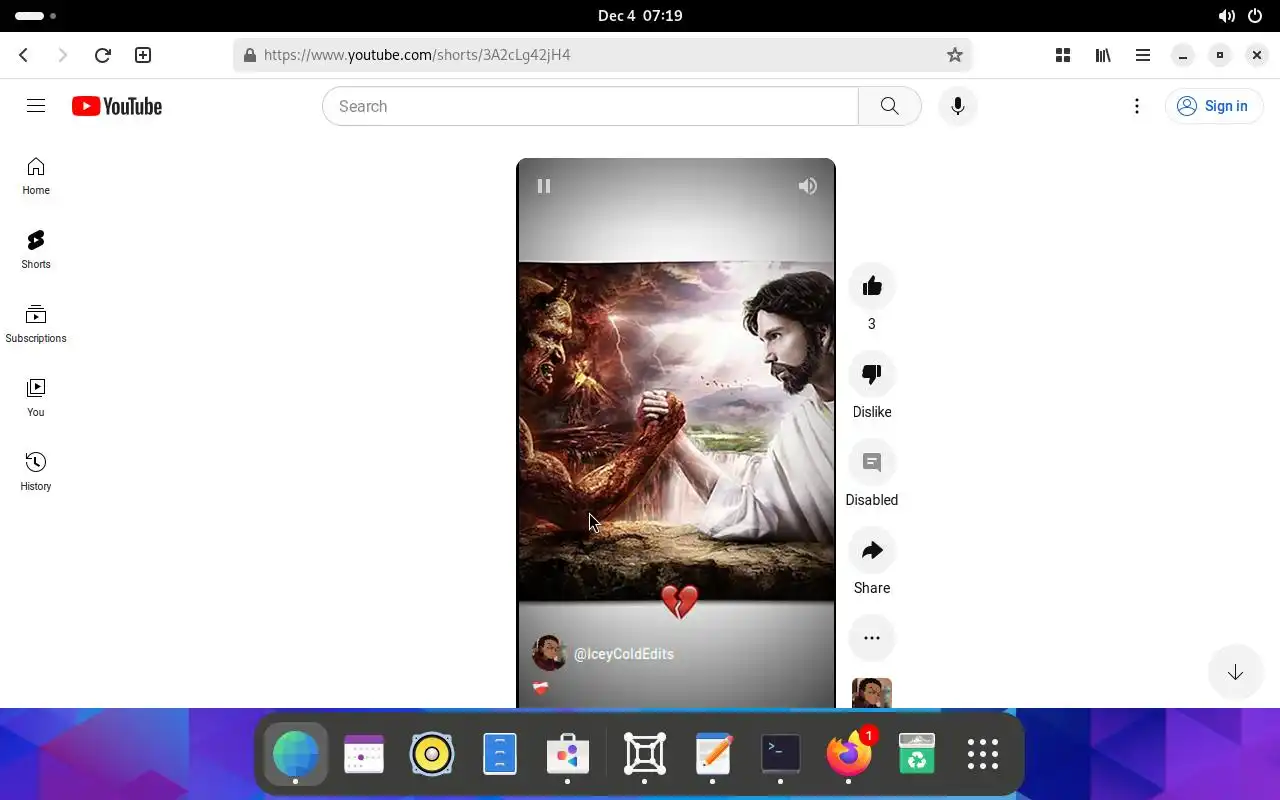Screen dimensions: 1280x800
Task: Open History in sidebar
Action: tap(36, 472)
